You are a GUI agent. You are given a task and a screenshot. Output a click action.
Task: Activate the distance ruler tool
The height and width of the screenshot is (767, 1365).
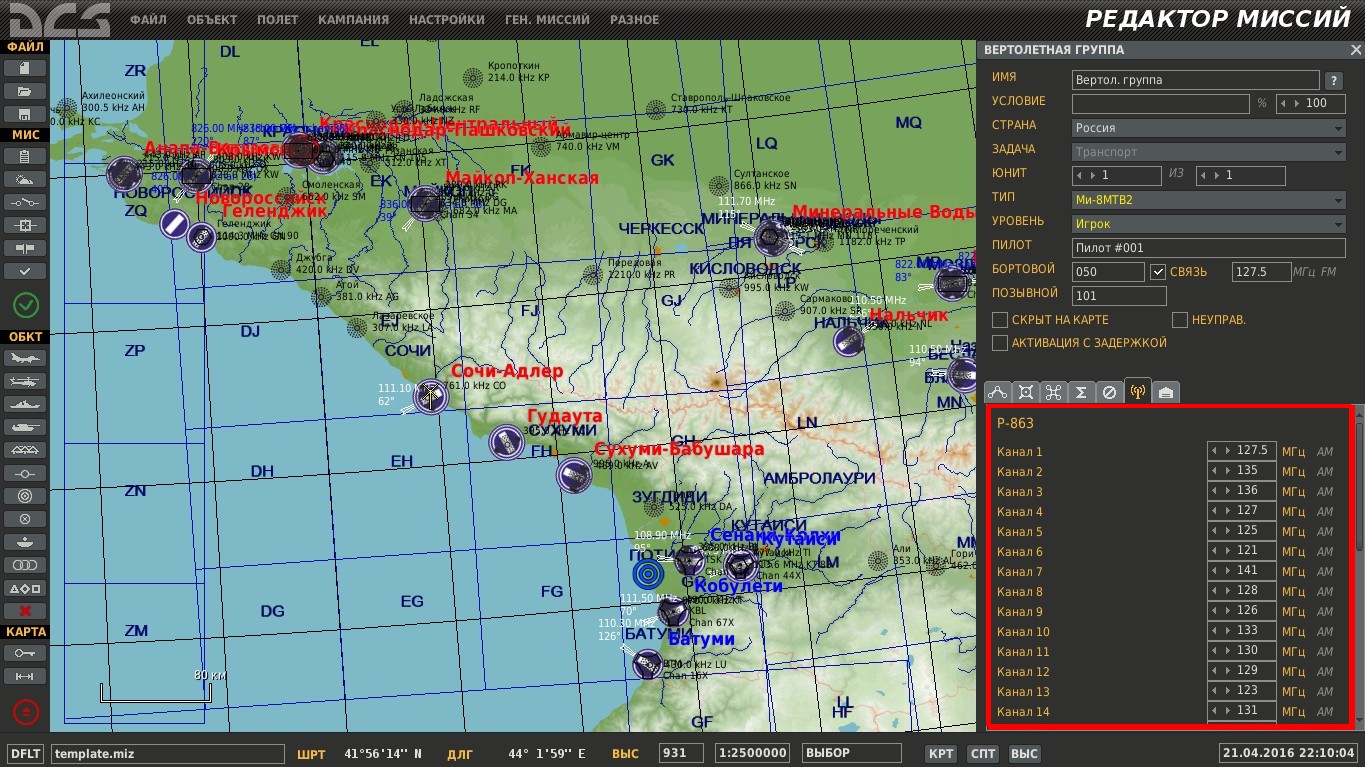[x=25, y=677]
